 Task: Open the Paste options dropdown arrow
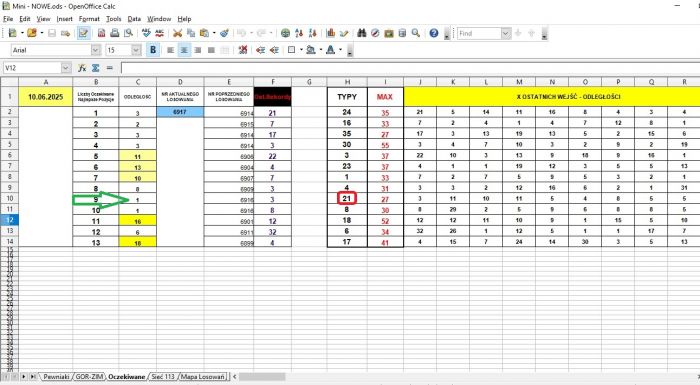click(214, 33)
